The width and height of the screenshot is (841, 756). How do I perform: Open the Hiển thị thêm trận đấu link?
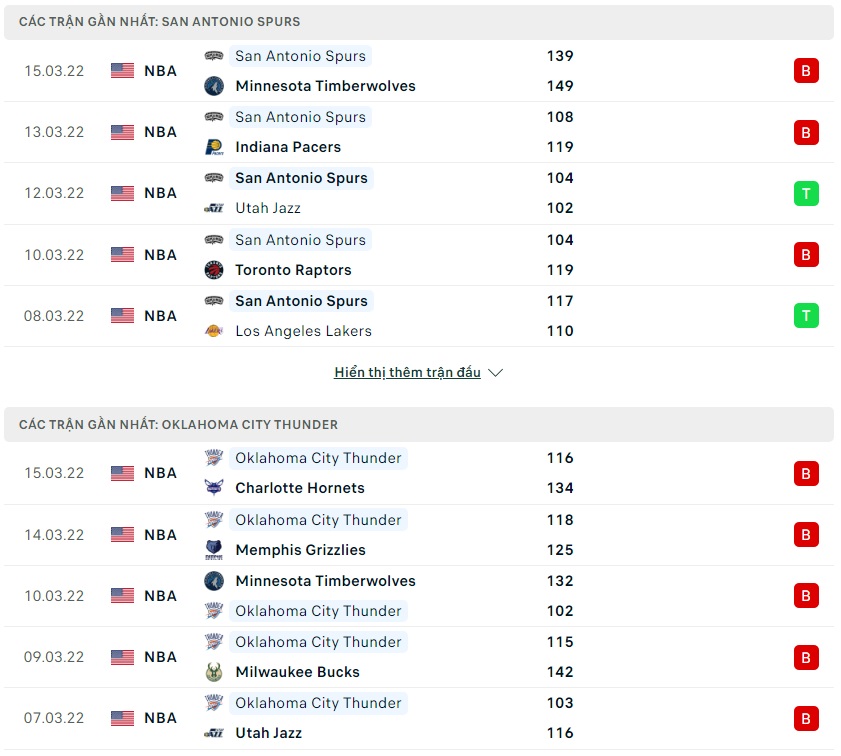(x=407, y=373)
